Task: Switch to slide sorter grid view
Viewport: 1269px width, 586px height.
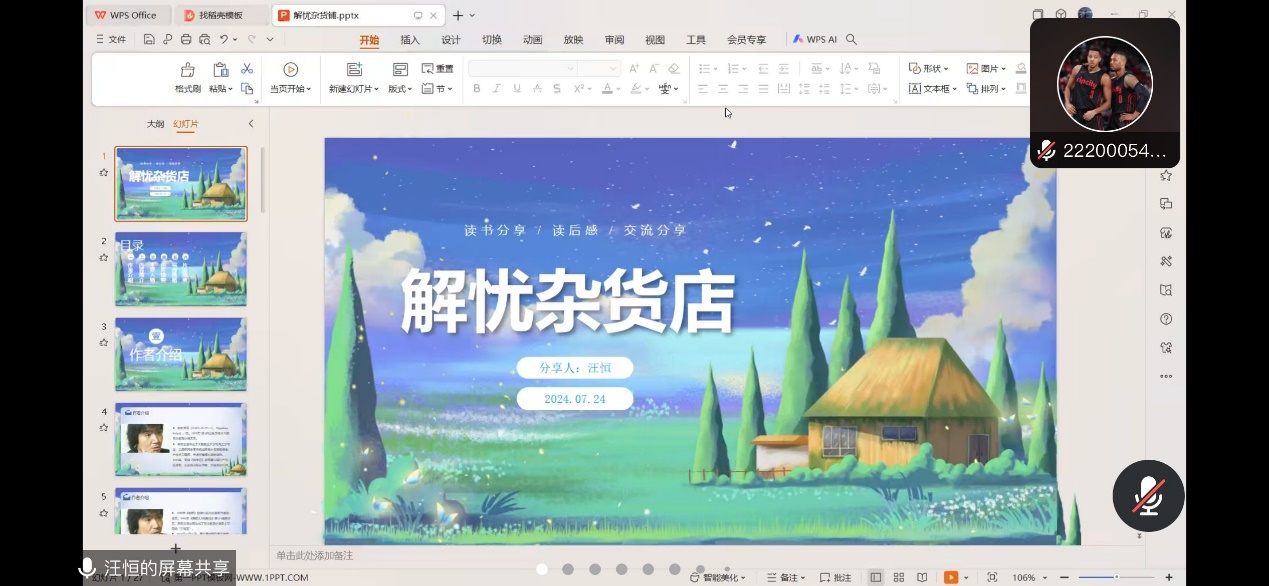Action: (899, 577)
